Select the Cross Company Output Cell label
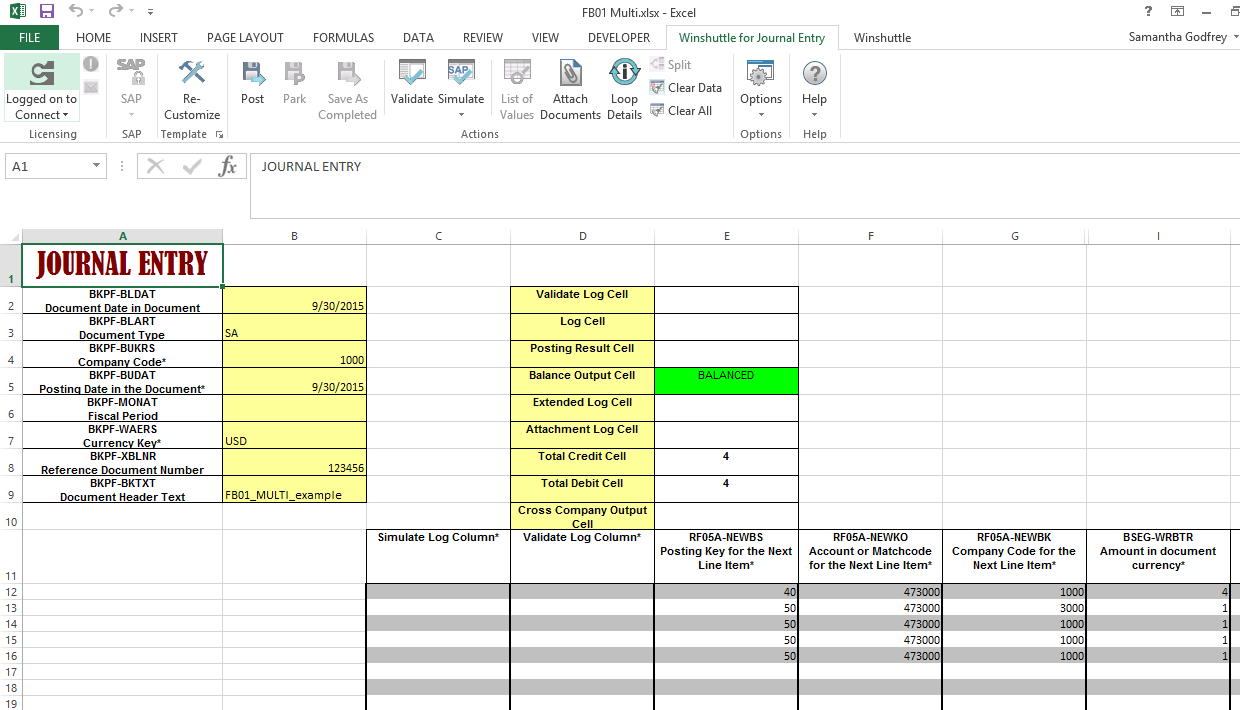Screen dimensions: 1240x710 coord(582,516)
